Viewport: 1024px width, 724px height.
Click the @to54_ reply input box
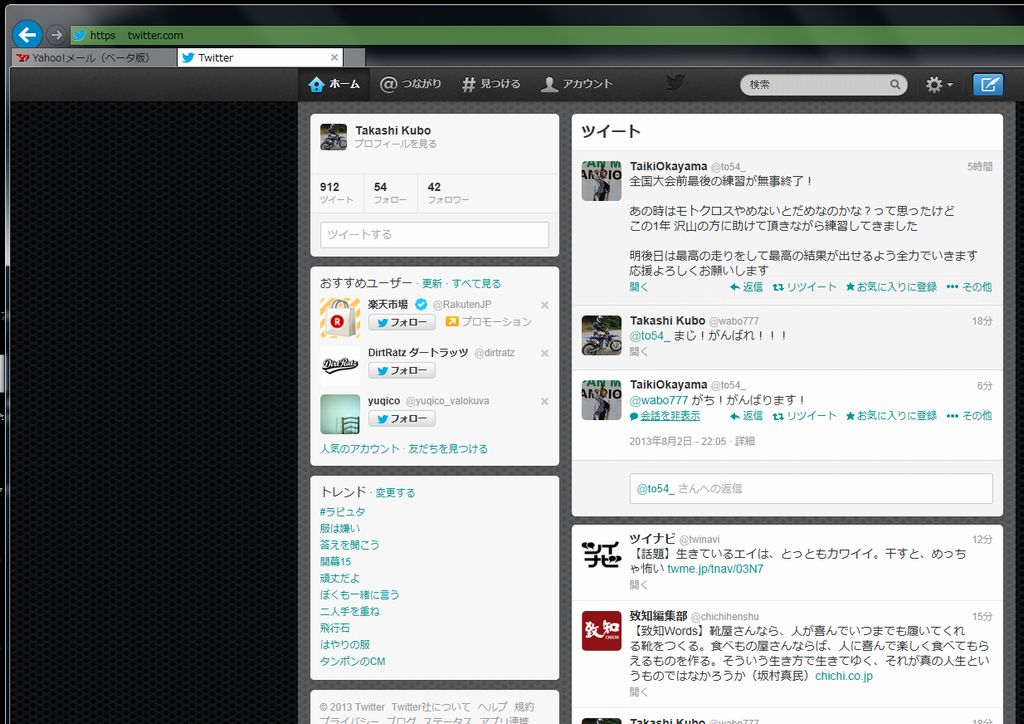(811, 488)
